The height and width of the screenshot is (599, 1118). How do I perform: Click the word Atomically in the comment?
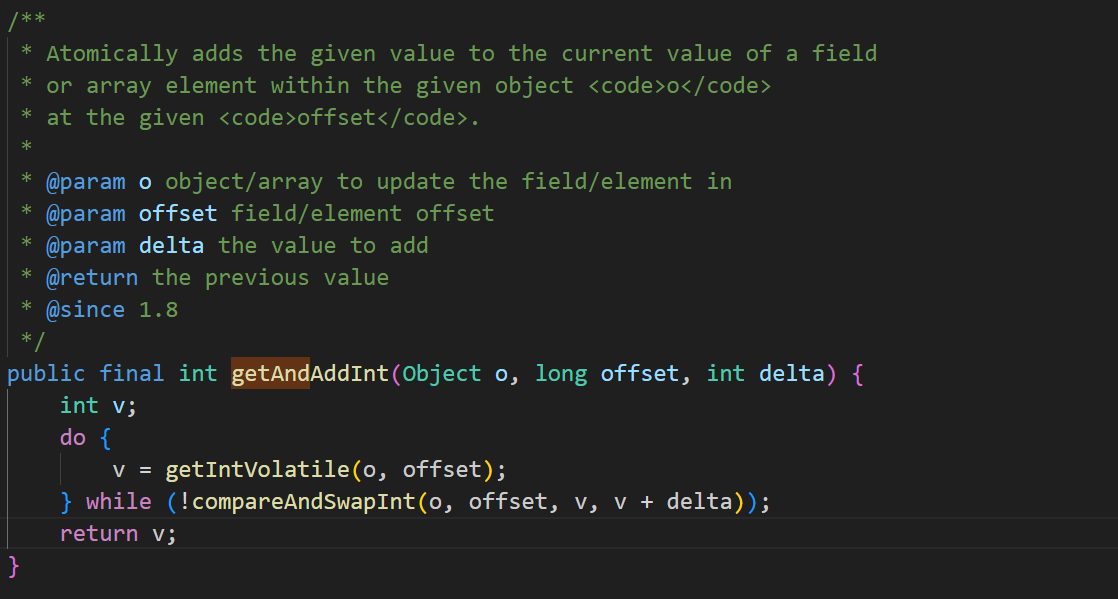pyautogui.click(x=112, y=53)
